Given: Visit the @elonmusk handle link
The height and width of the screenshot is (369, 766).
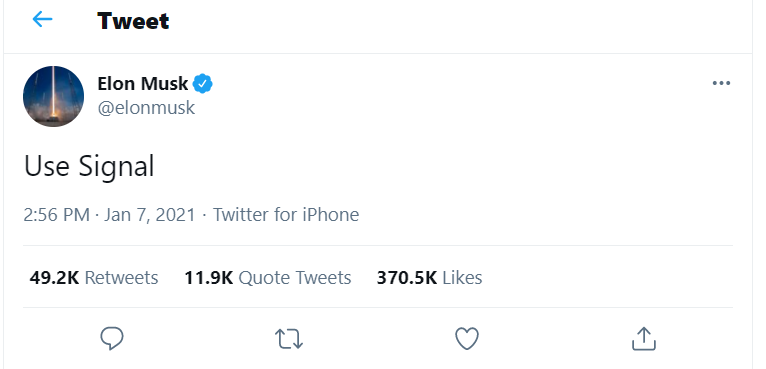Looking at the screenshot, I should click(146, 108).
